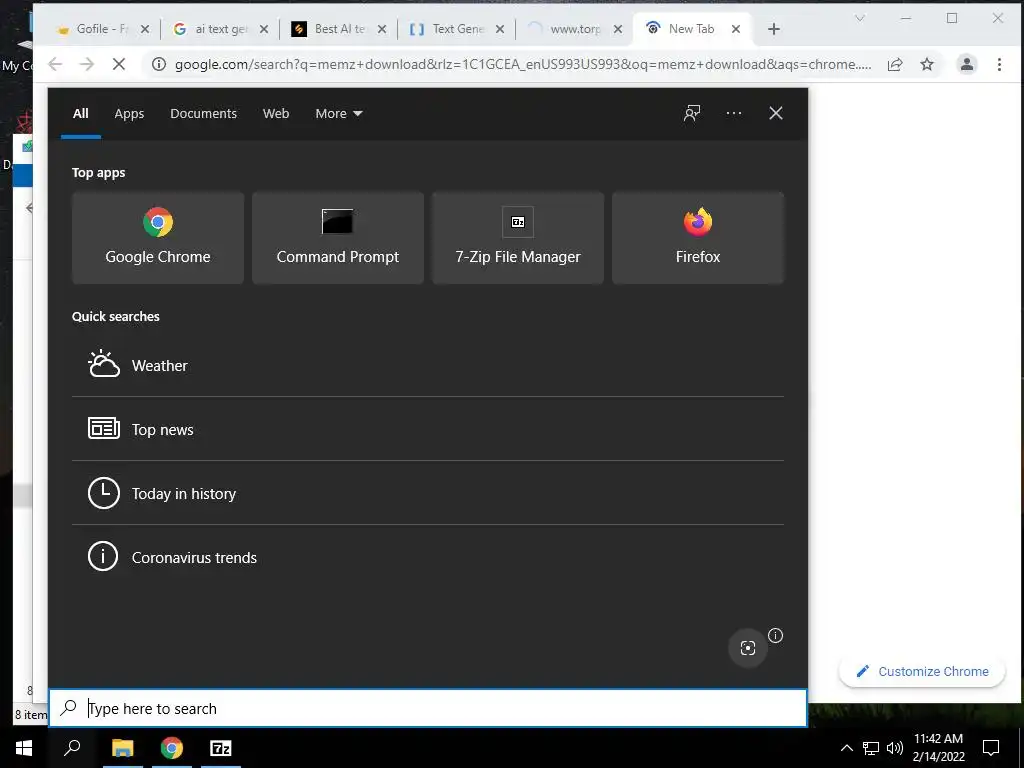The height and width of the screenshot is (768, 1024).
Task: Close the Windows search panel
Action: (x=776, y=113)
